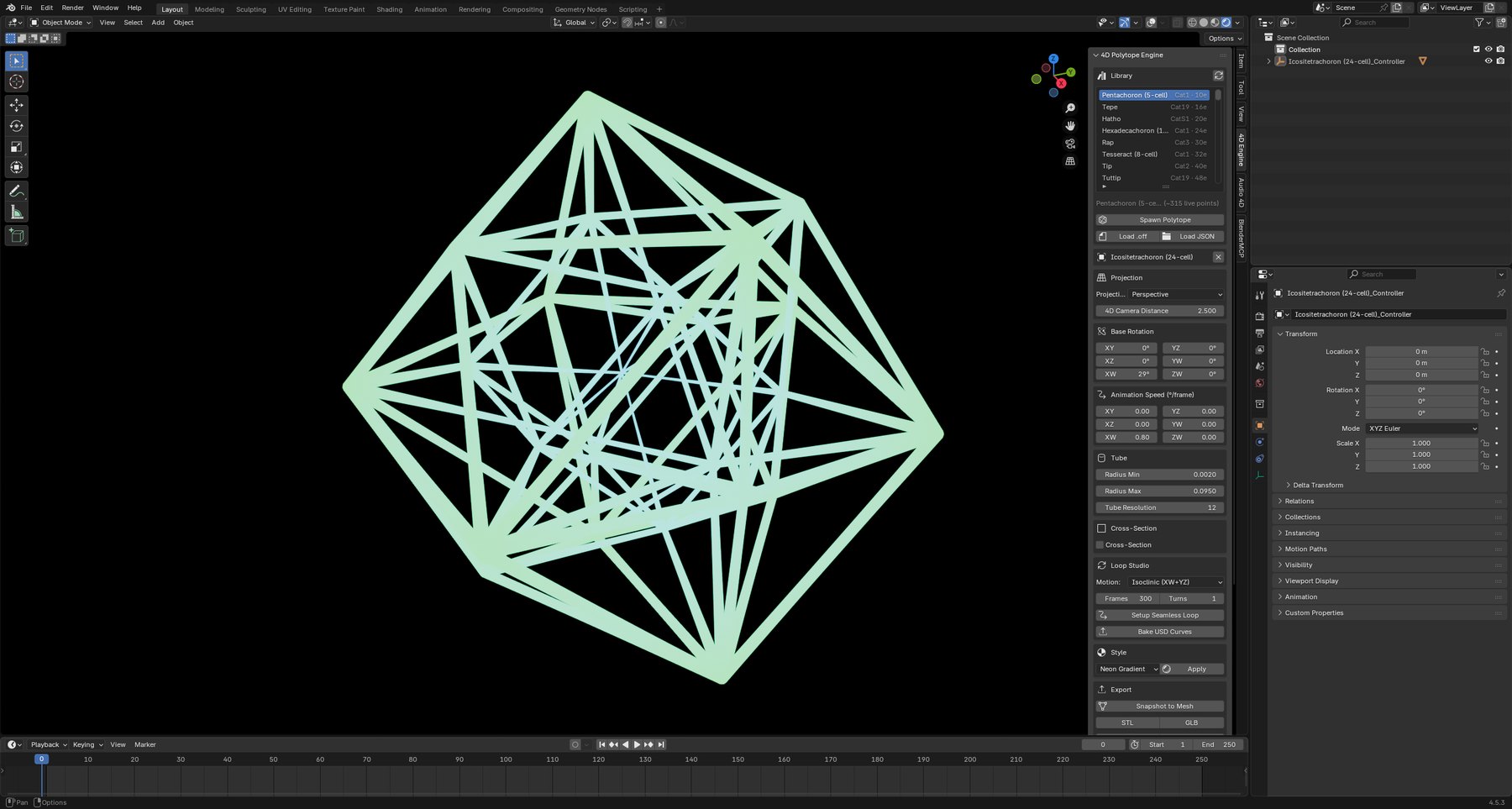Disable Collection in renders camera icon
The image size is (1512, 809).
[x=1501, y=50]
